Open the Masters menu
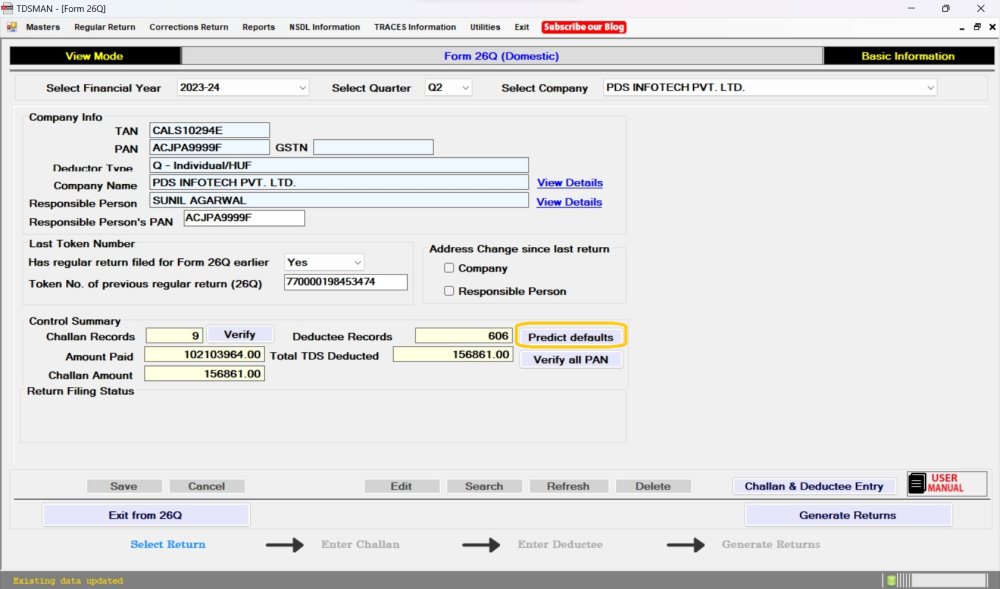 pyautogui.click(x=43, y=27)
